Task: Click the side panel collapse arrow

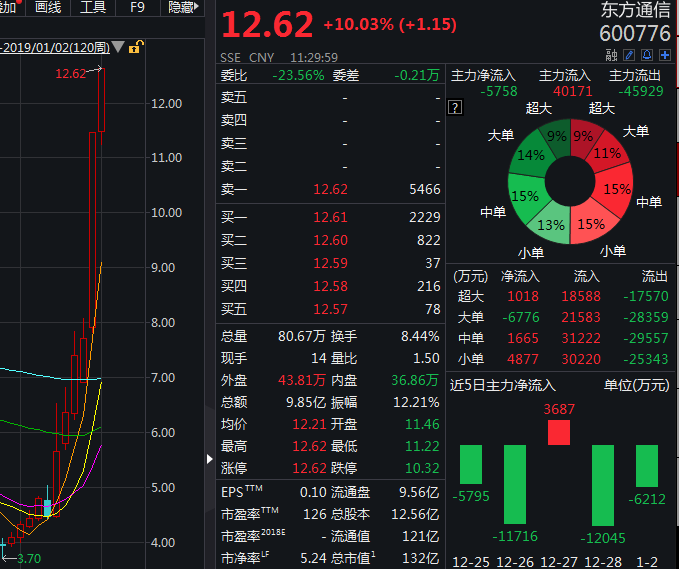Action: tap(209, 458)
